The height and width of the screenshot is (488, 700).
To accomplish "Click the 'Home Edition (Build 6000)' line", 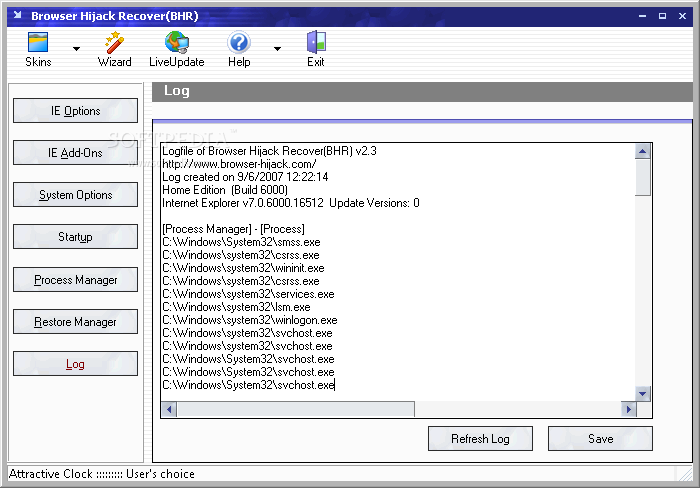I will (x=225, y=190).
